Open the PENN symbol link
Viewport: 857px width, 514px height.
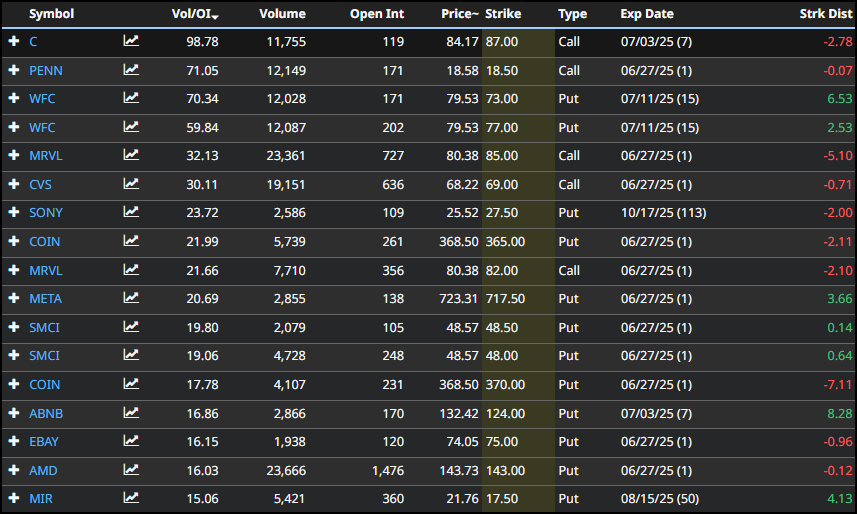[x=46, y=71]
